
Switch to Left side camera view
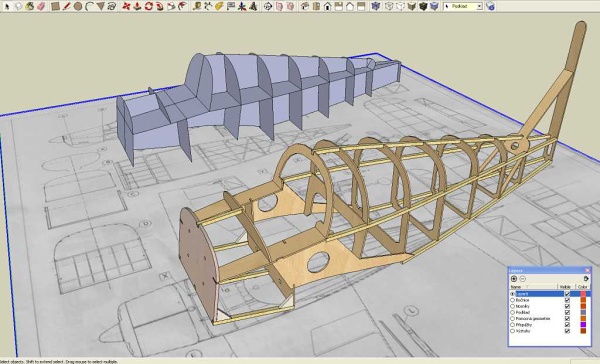tap(361, 6)
